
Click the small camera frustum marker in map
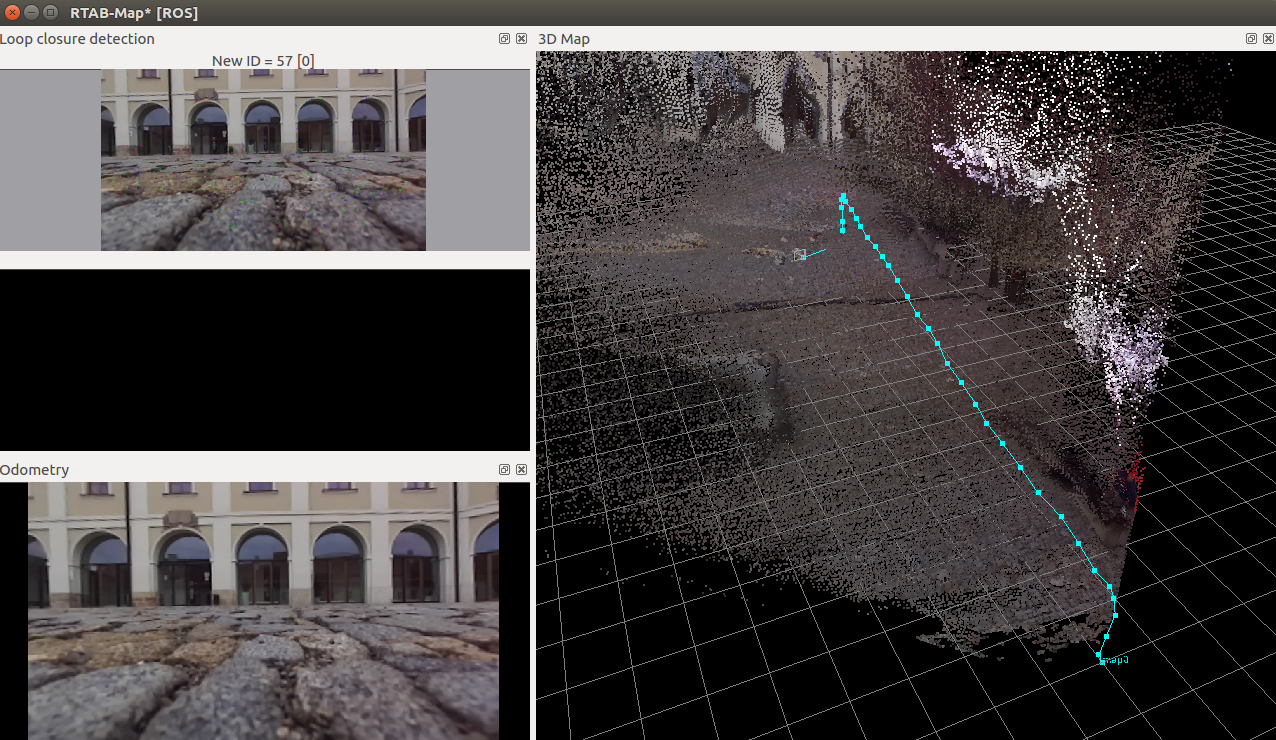pyautogui.click(x=799, y=256)
